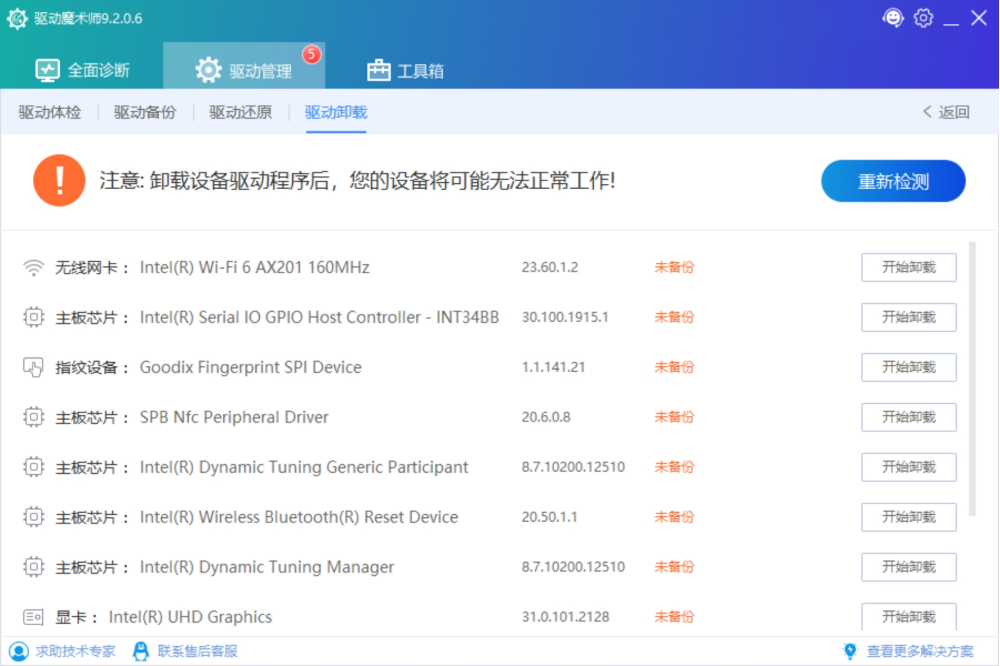Screen dimensions: 1000x666
Task: Click the orange warning exclamation icon
Action: 59,181
